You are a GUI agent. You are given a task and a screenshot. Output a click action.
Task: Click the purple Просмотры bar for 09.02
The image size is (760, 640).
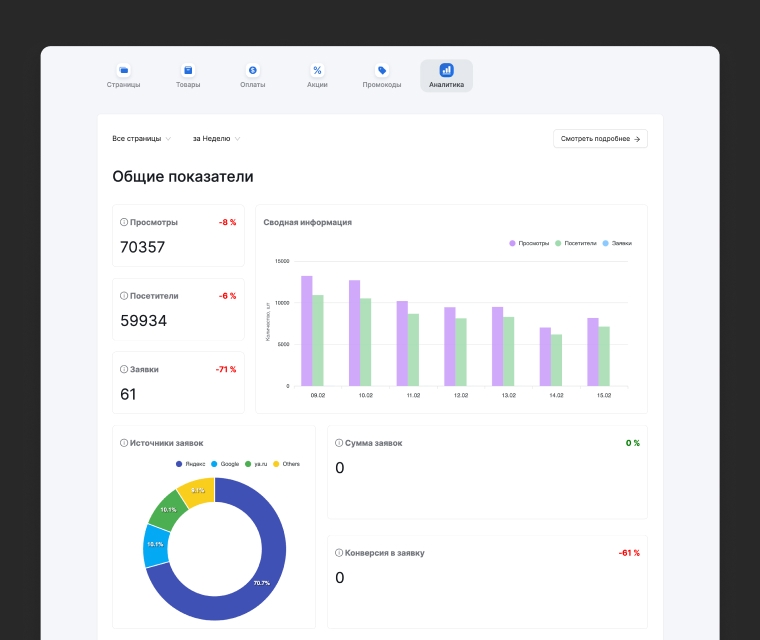[x=307, y=331]
